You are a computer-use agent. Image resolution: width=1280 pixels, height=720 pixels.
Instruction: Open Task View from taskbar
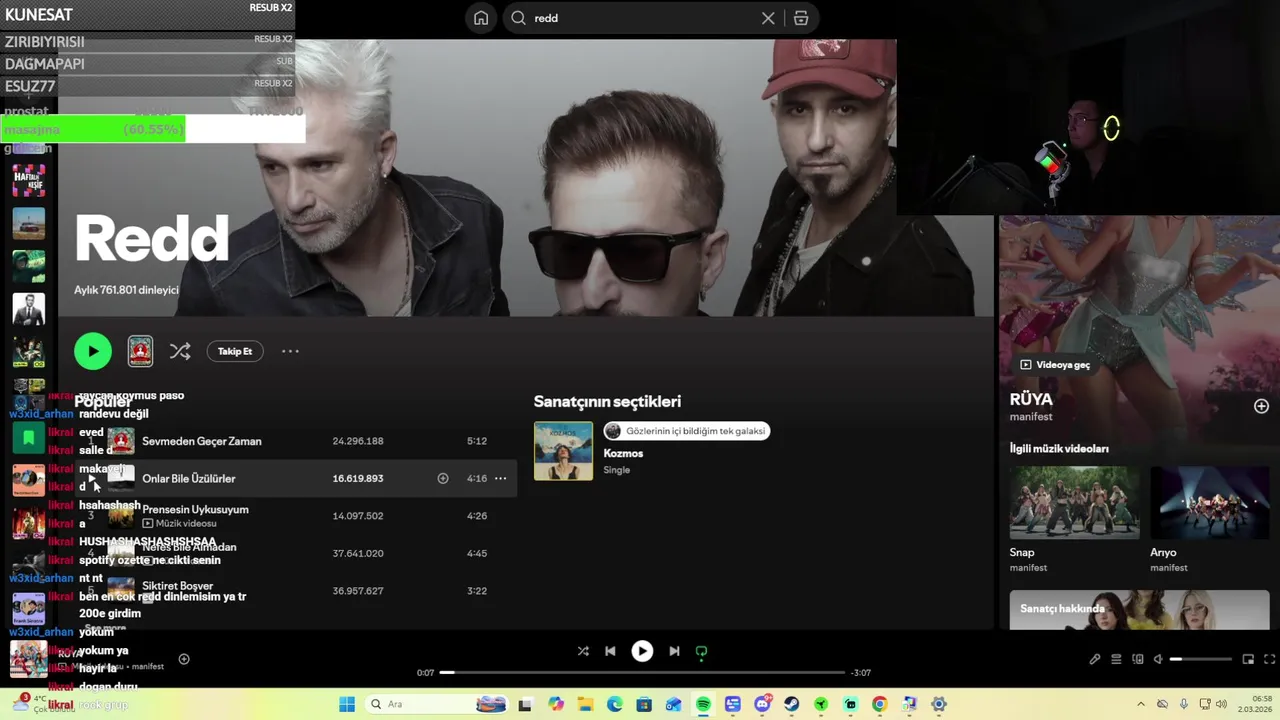pos(525,704)
